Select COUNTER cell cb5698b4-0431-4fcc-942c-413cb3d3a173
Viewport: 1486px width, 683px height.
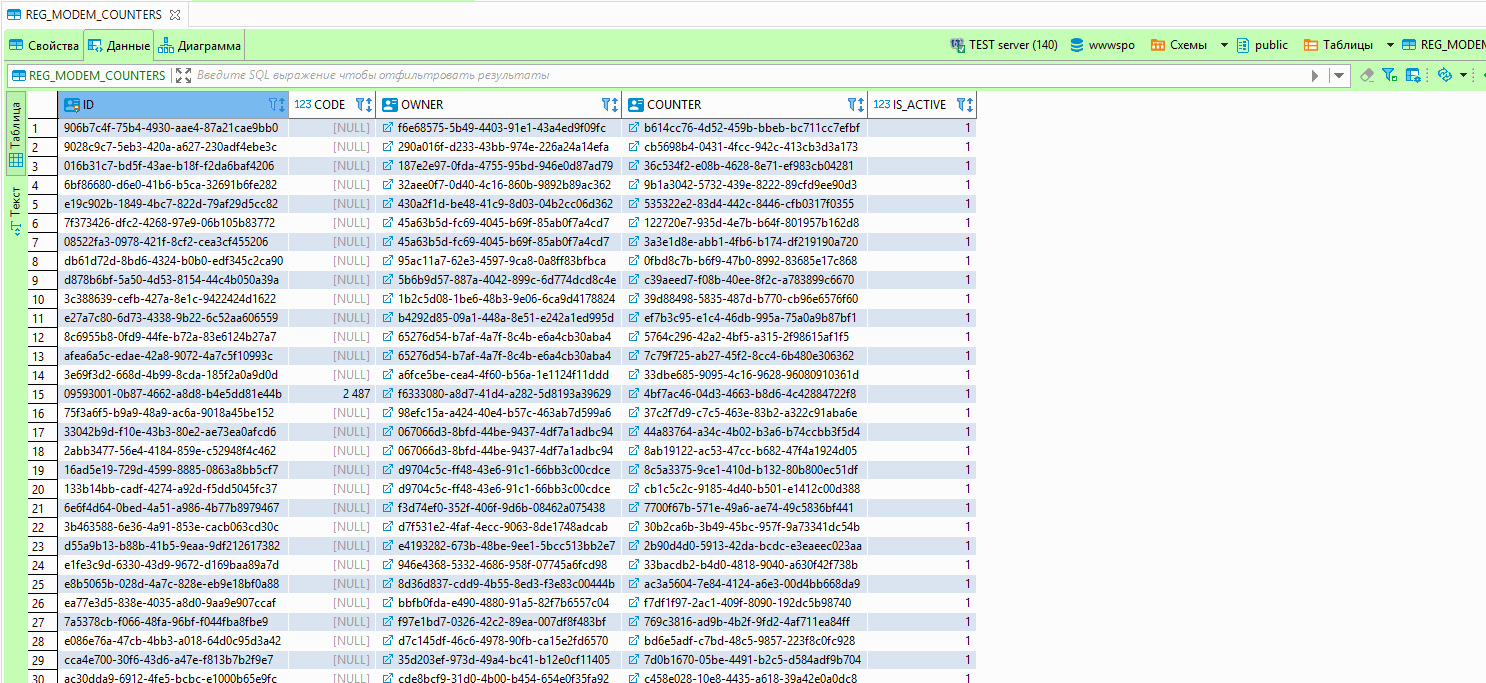tap(745, 147)
